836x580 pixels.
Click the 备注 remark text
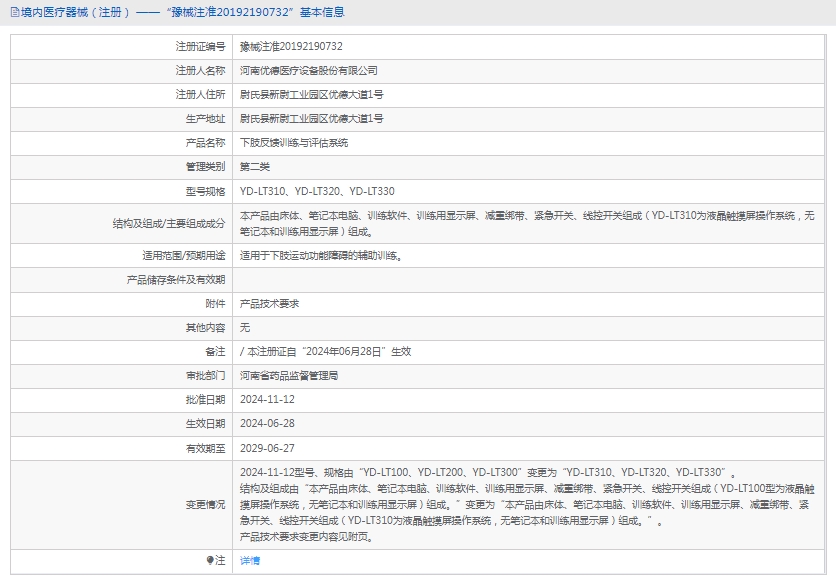325,352
